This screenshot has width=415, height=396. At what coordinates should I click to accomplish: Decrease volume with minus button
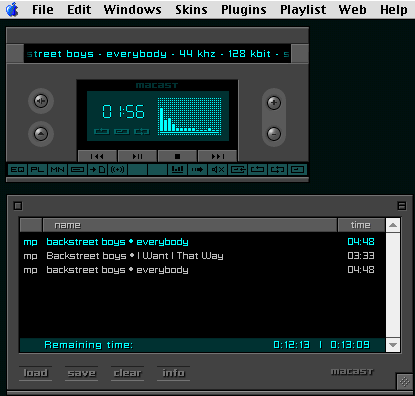[x=274, y=134]
